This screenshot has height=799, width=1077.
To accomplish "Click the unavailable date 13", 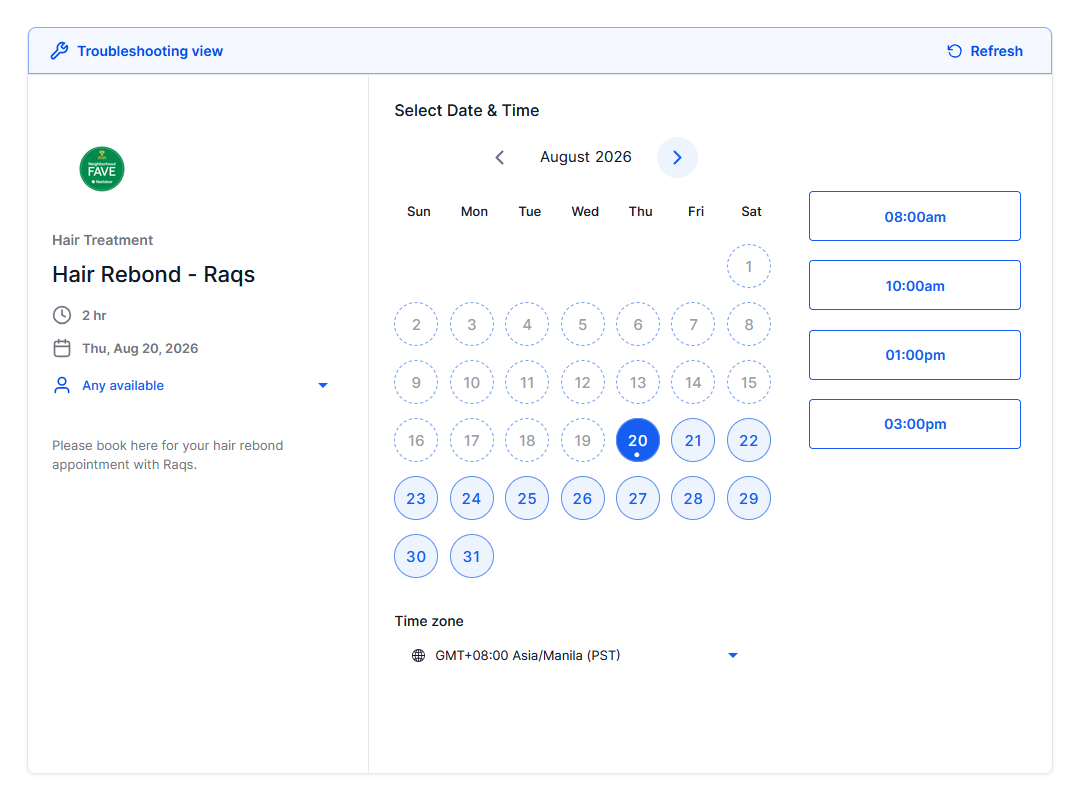I will coord(637,382).
